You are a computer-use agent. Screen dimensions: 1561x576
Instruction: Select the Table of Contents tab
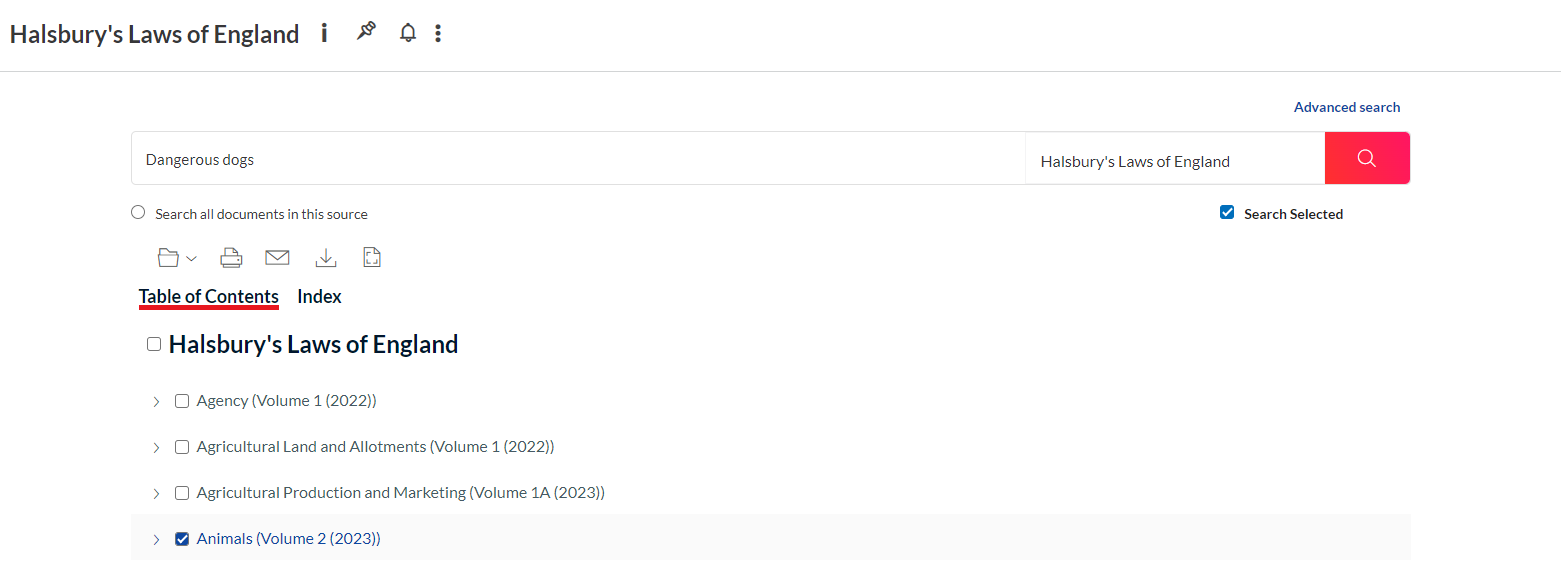208,297
